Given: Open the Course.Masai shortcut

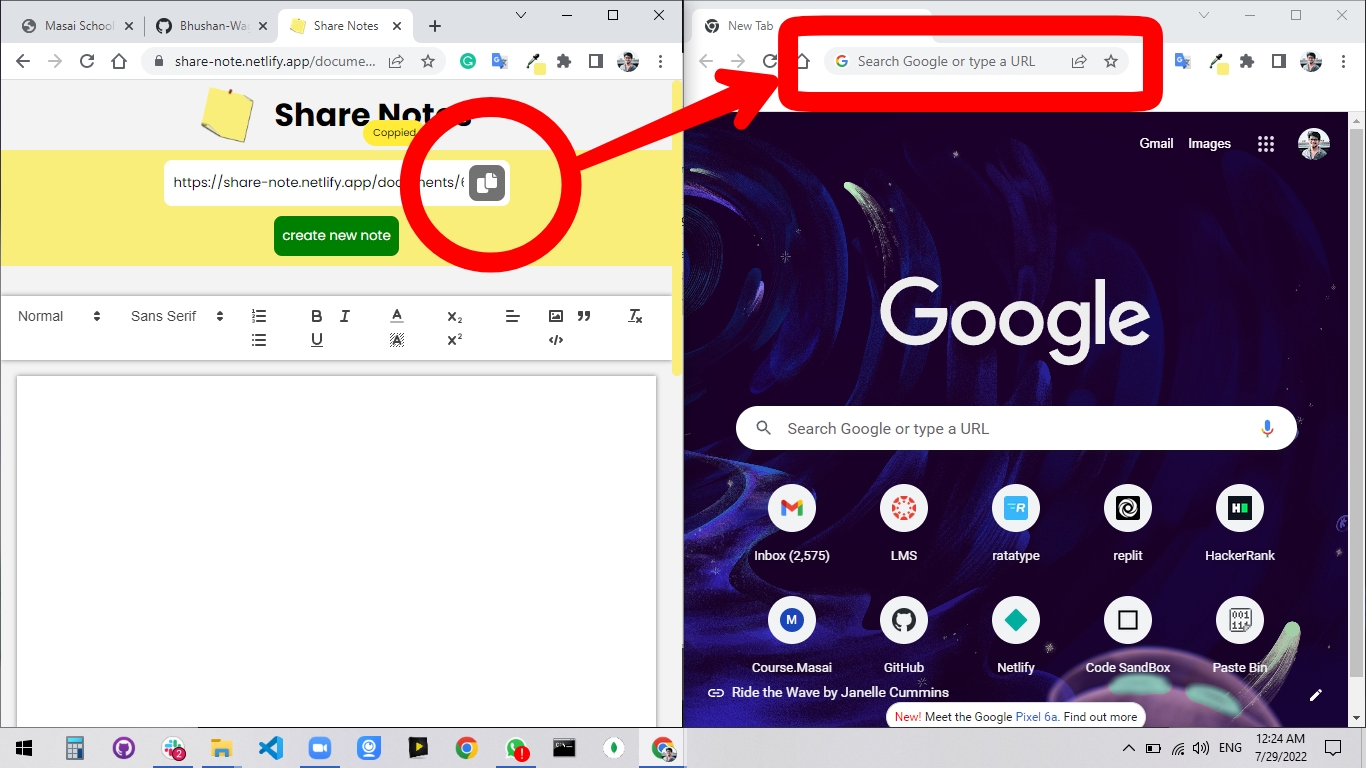Looking at the screenshot, I should click(792, 638).
